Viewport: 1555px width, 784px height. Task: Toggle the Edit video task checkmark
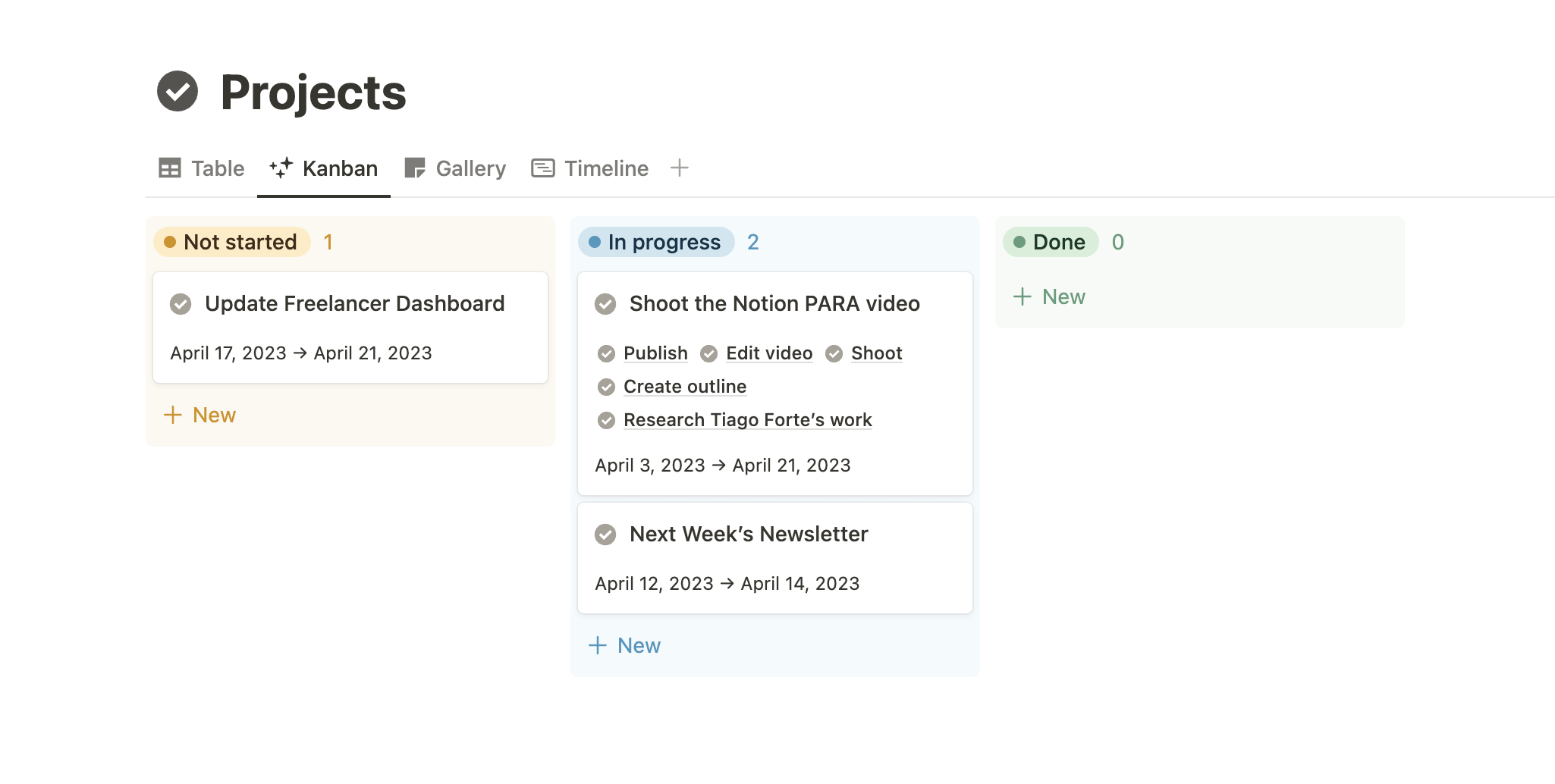click(x=709, y=354)
